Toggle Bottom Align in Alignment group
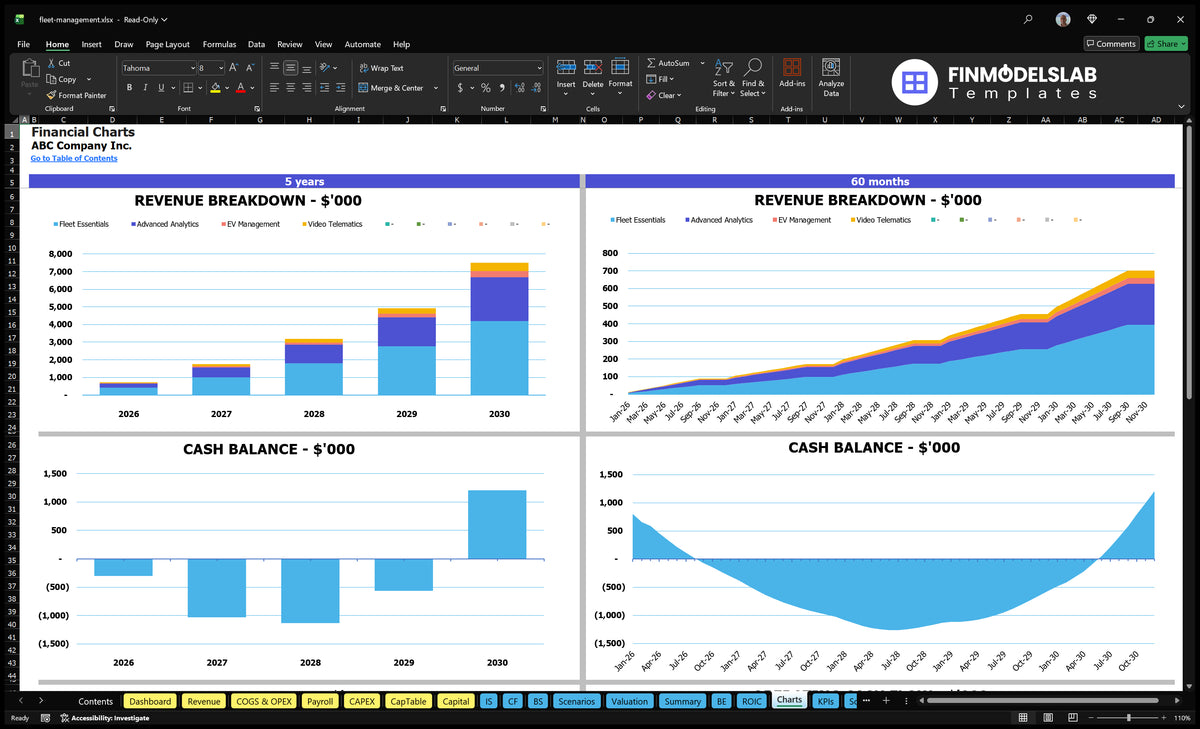Viewport: 1200px width, 729px height. point(307,68)
